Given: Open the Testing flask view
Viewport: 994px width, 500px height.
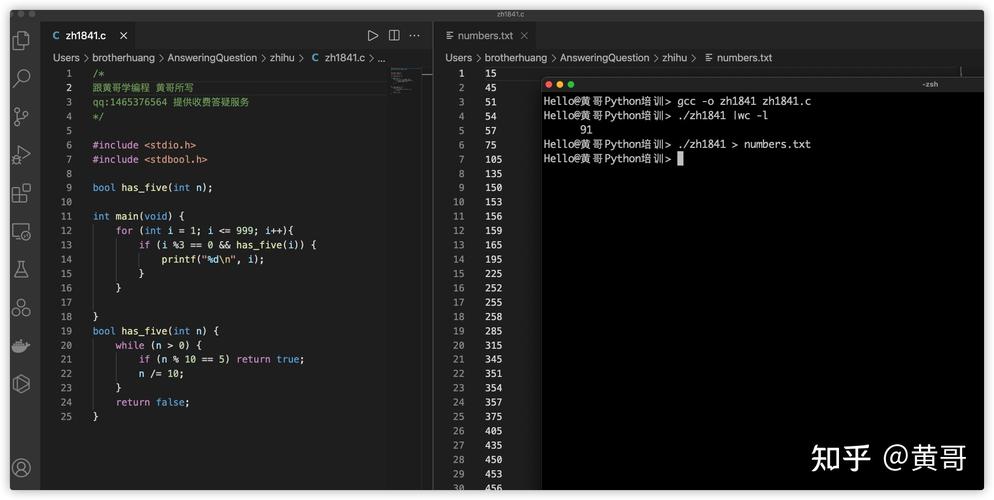Looking at the screenshot, I should 21,269.
